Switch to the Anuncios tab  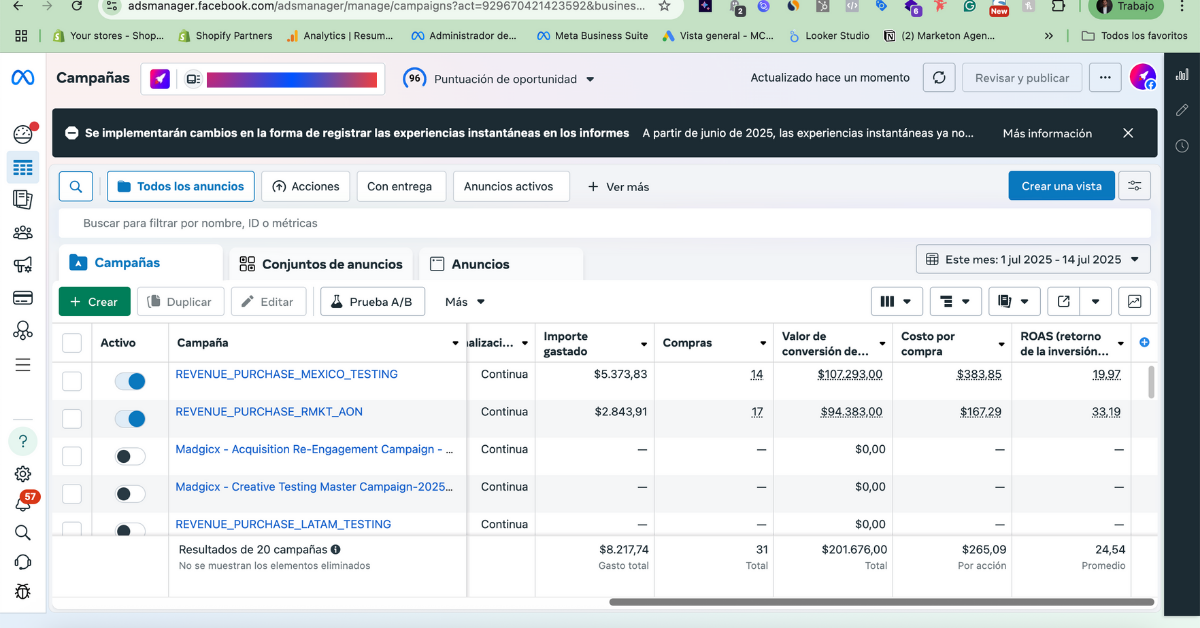coord(501,264)
